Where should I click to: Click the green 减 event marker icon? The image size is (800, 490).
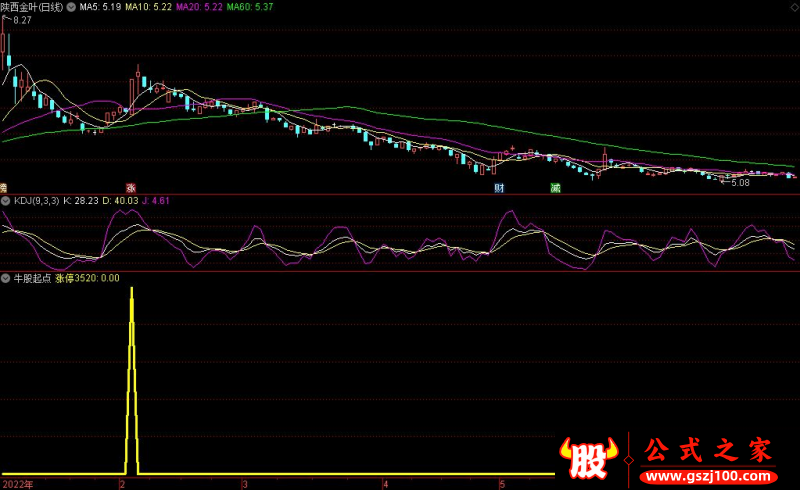click(555, 187)
